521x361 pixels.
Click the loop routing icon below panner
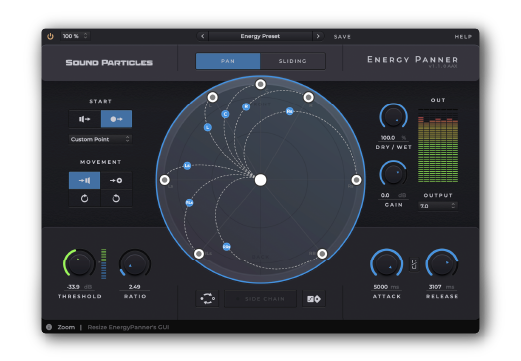207,299
